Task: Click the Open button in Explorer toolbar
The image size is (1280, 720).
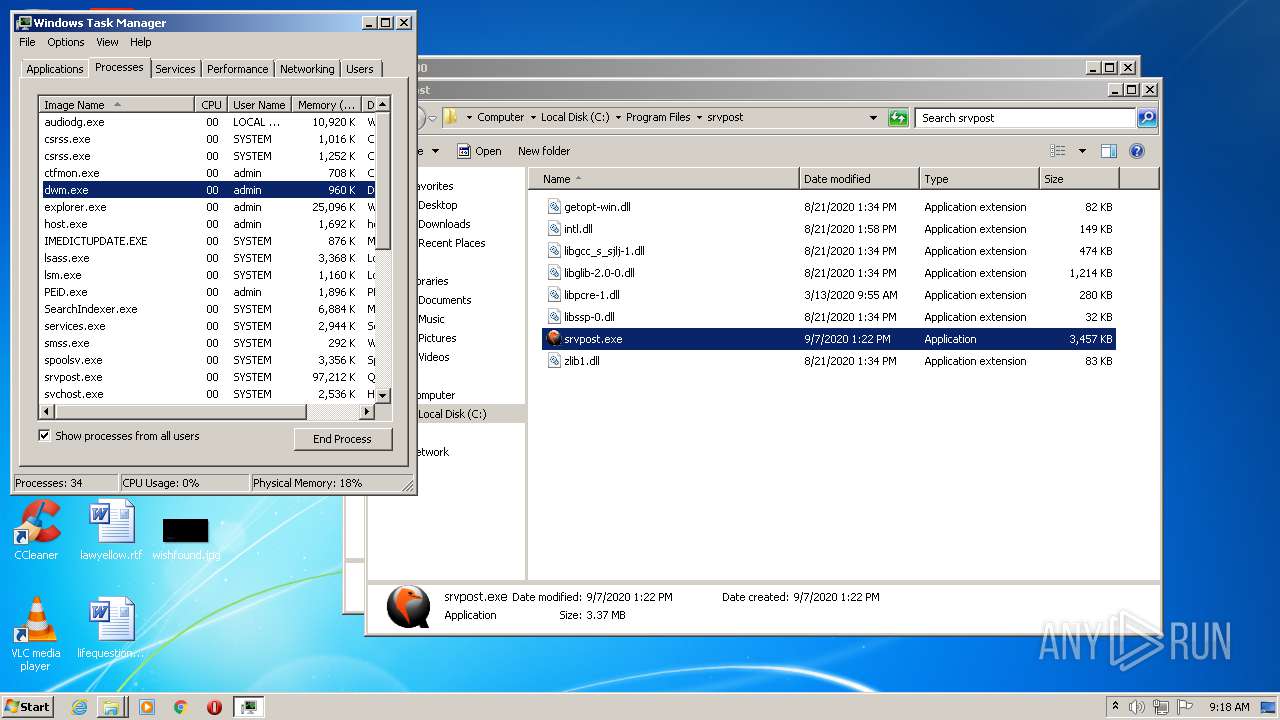Action: (x=480, y=151)
